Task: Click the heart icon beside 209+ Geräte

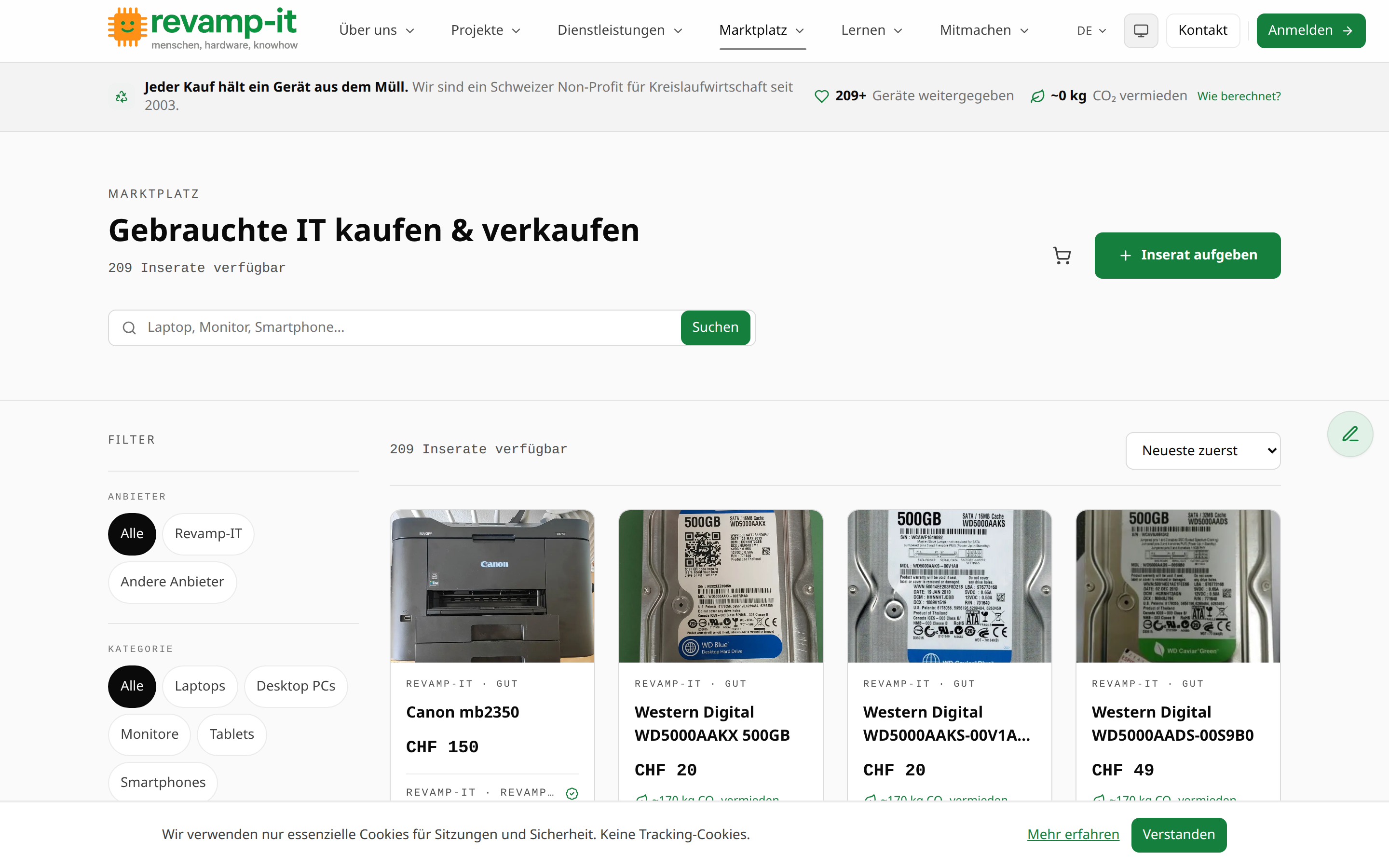Action: (x=821, y=96)
